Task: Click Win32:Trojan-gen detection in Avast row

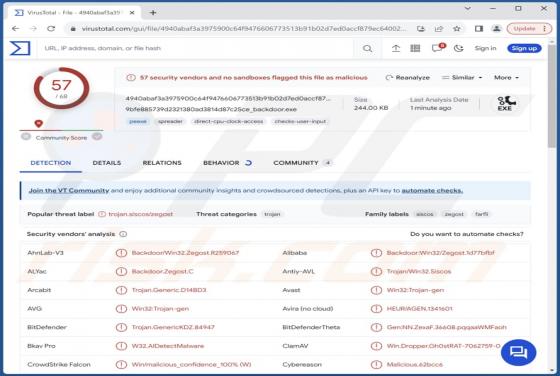Action: click(x=415, y=290)
